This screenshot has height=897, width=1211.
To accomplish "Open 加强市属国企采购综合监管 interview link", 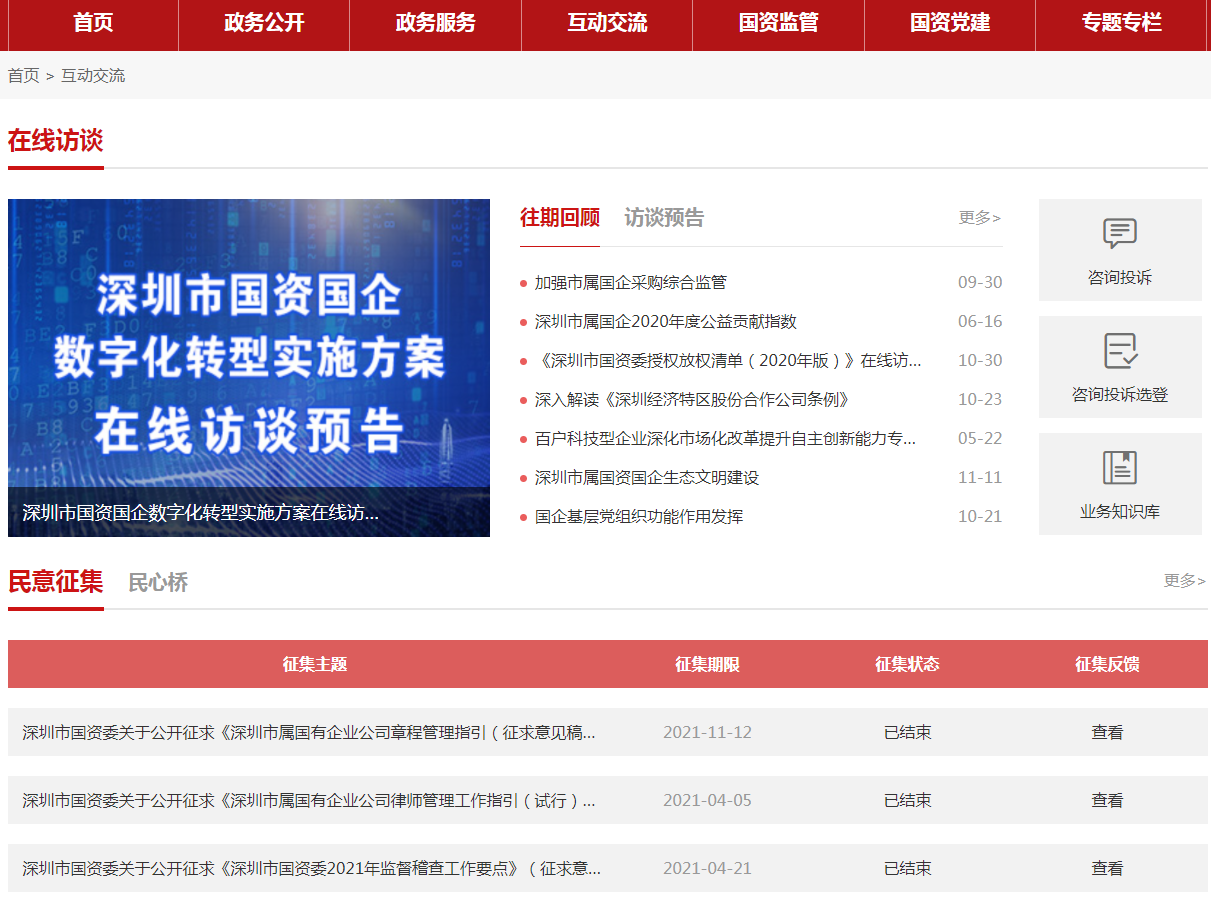I will tap(630, 283).
